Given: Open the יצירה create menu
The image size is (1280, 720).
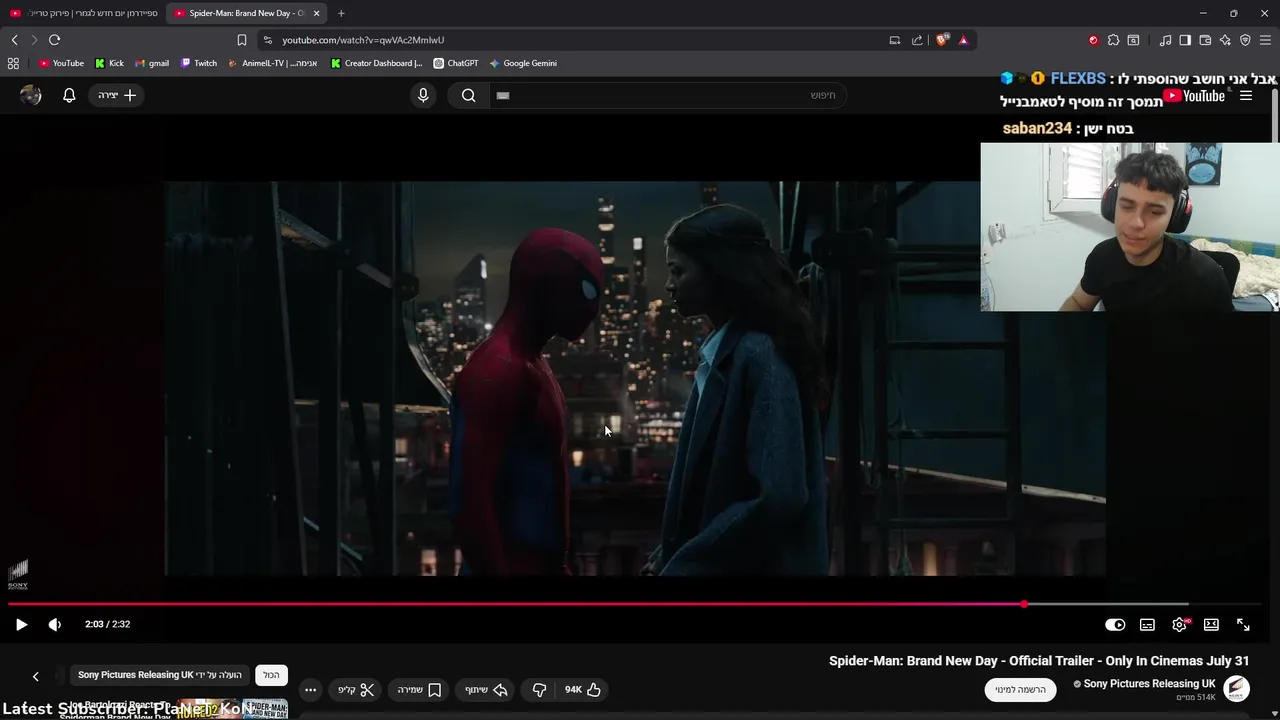Looking at the screenshot, I should [x=117, y=95].
